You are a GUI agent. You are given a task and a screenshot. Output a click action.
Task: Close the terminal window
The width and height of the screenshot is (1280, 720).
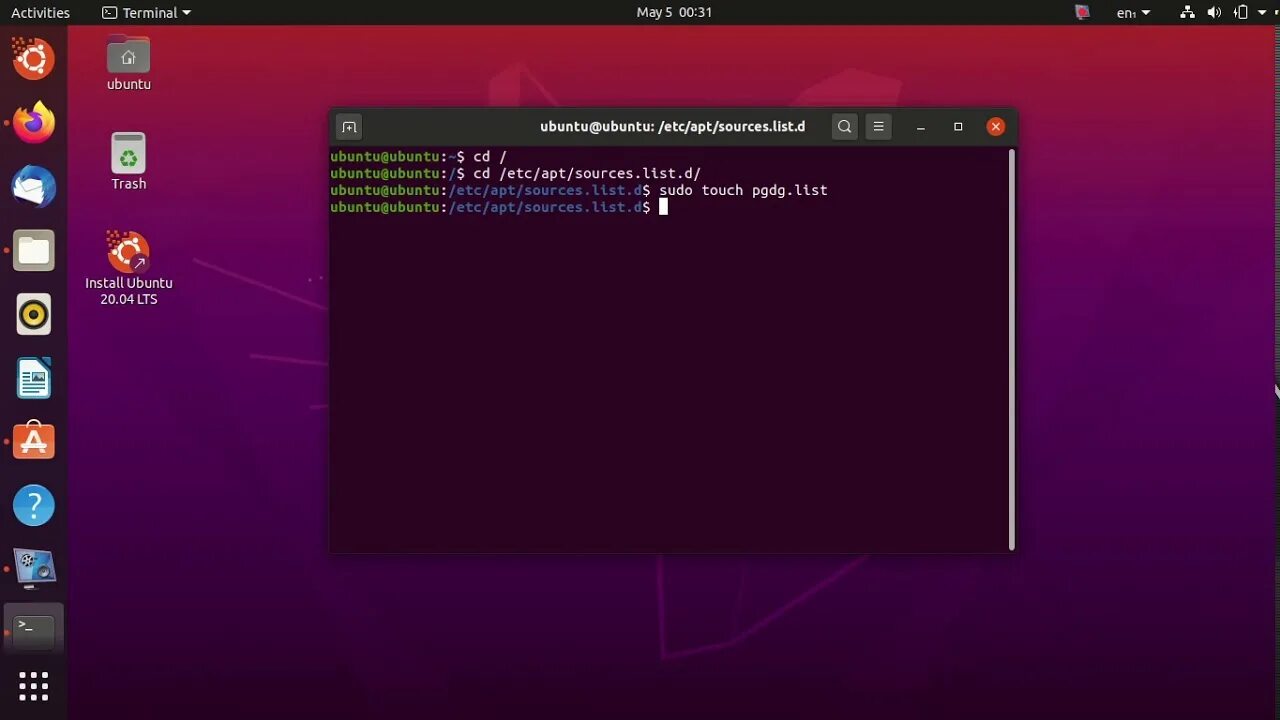[x=995, y=127]
